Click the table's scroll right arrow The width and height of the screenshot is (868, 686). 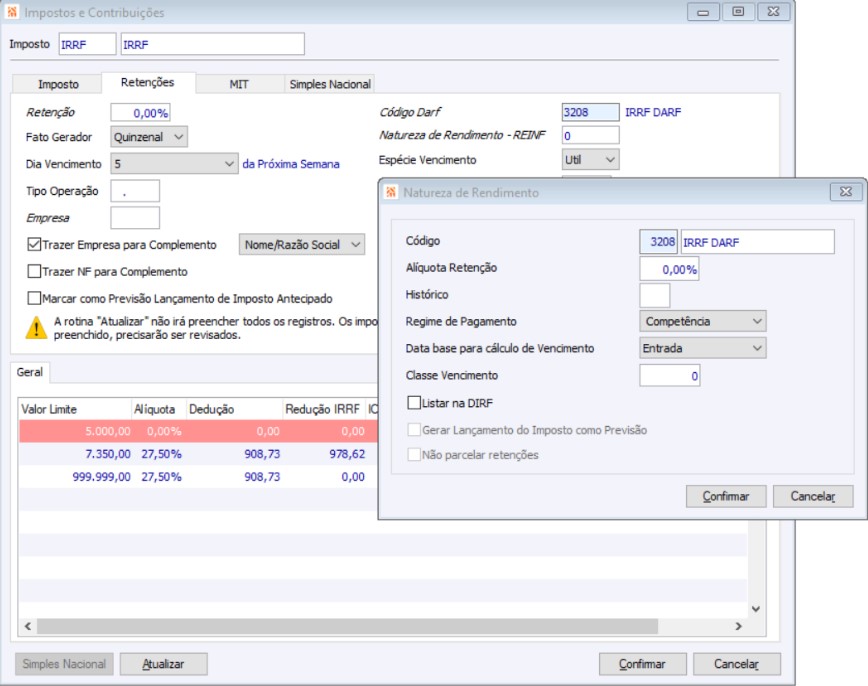pos(738,626)
